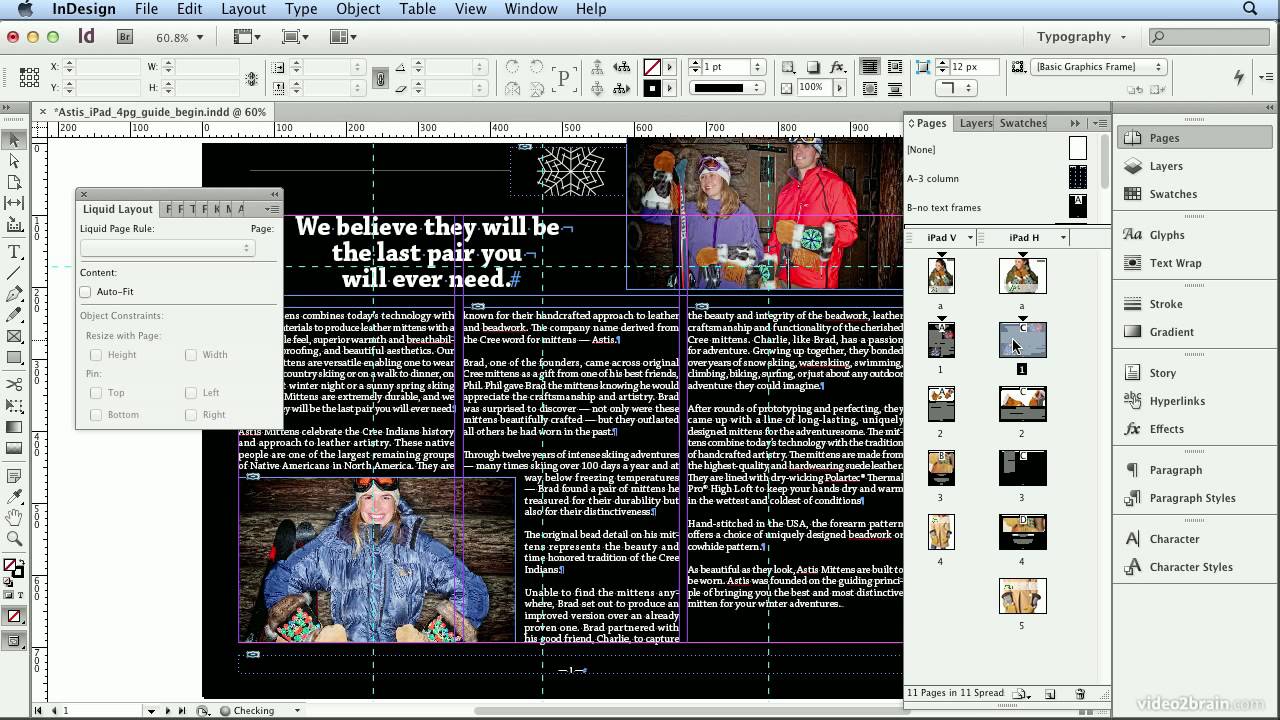Create new page in Pages panel
This screenshot has width=1280, height=720.
click(1050, 693)
